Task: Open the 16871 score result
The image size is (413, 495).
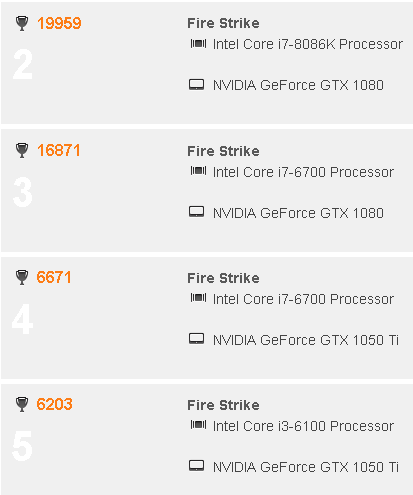Action: 59,150
